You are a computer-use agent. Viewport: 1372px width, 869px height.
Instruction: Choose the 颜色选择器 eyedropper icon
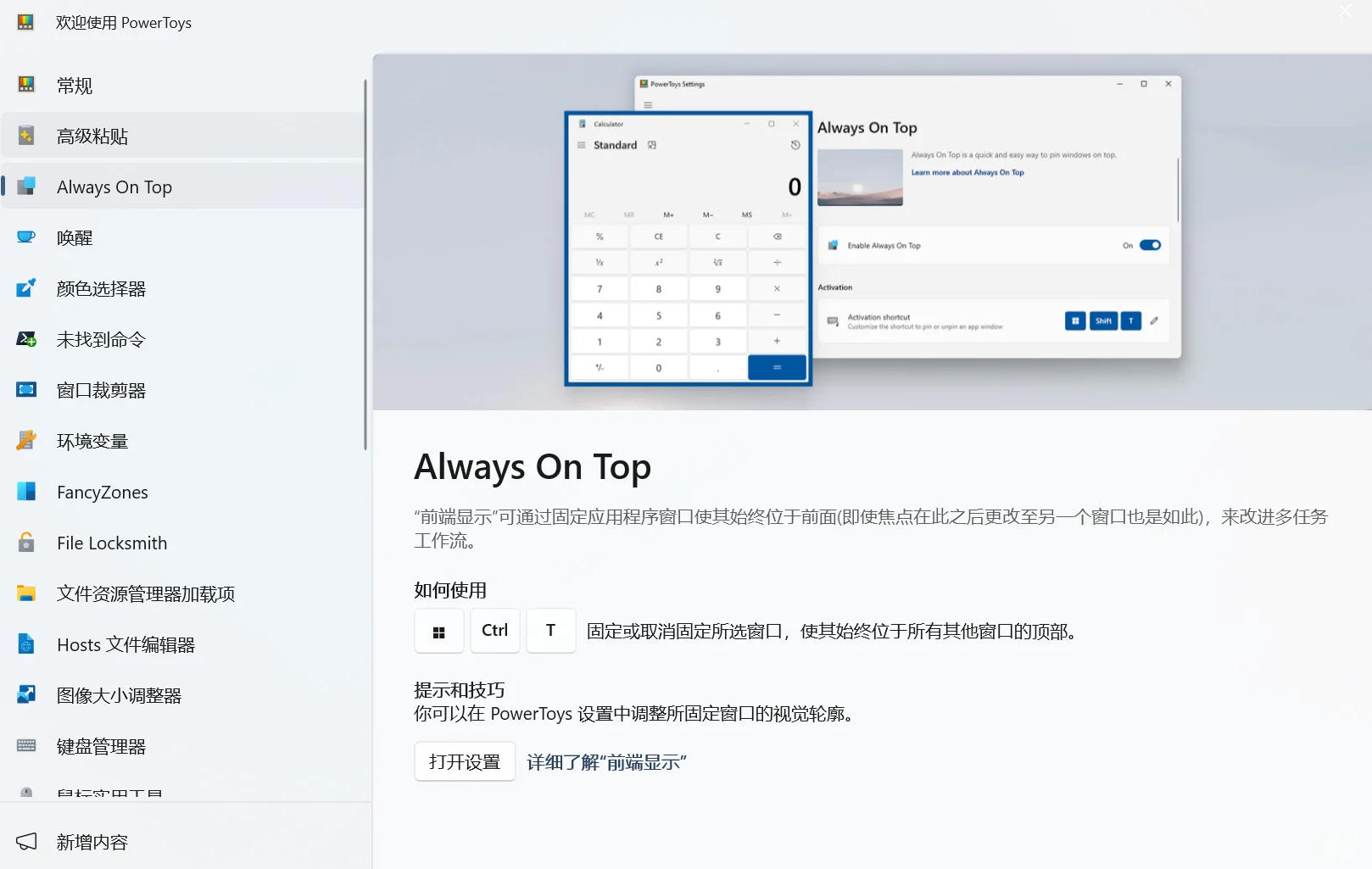tap(26, 288)
